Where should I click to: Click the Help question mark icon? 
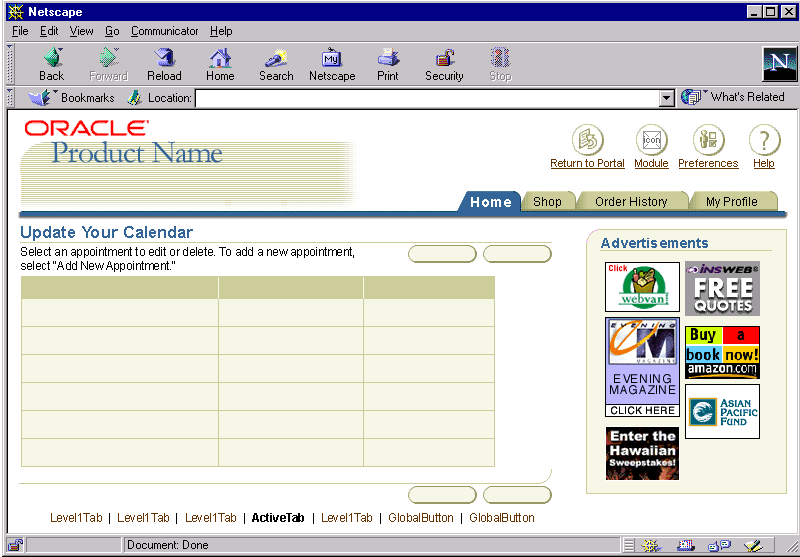tap(764, 140)
